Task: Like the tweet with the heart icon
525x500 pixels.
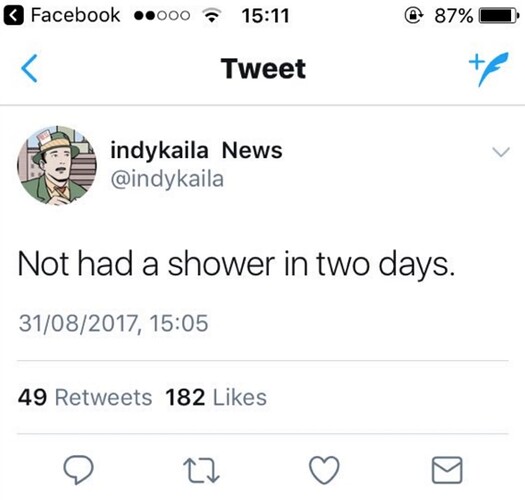Action: pos(324,470)
